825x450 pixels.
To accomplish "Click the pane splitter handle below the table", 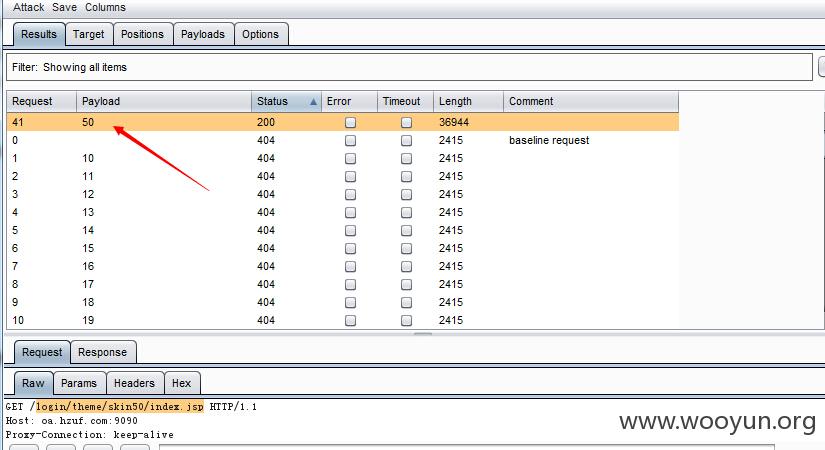I will pos(422,334).
